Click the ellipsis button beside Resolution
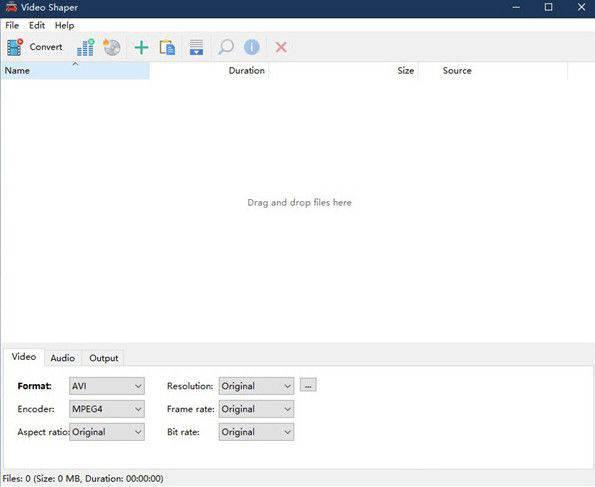This screenshot has height=487, width=595. click(x=308, y=385)
